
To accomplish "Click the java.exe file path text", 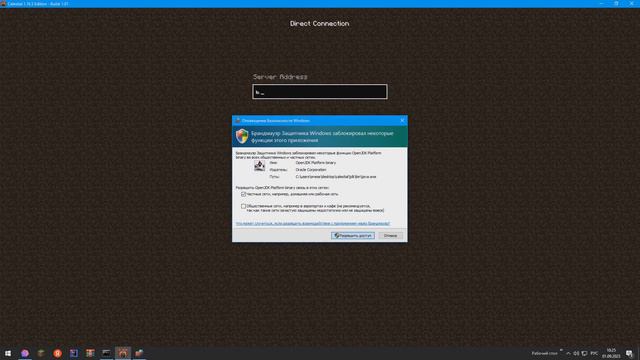I will 336,177.
